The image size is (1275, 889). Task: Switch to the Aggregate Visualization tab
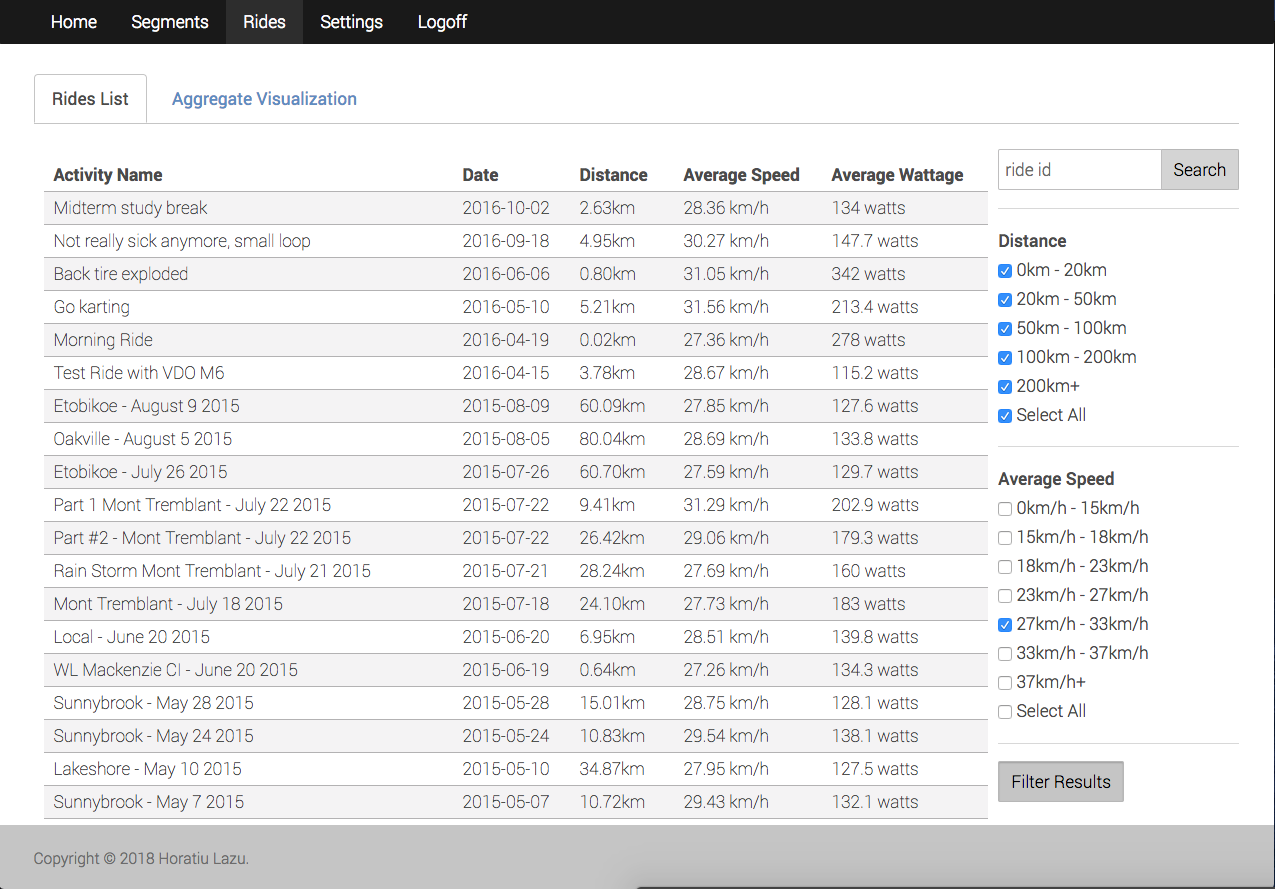coord(264,99)
